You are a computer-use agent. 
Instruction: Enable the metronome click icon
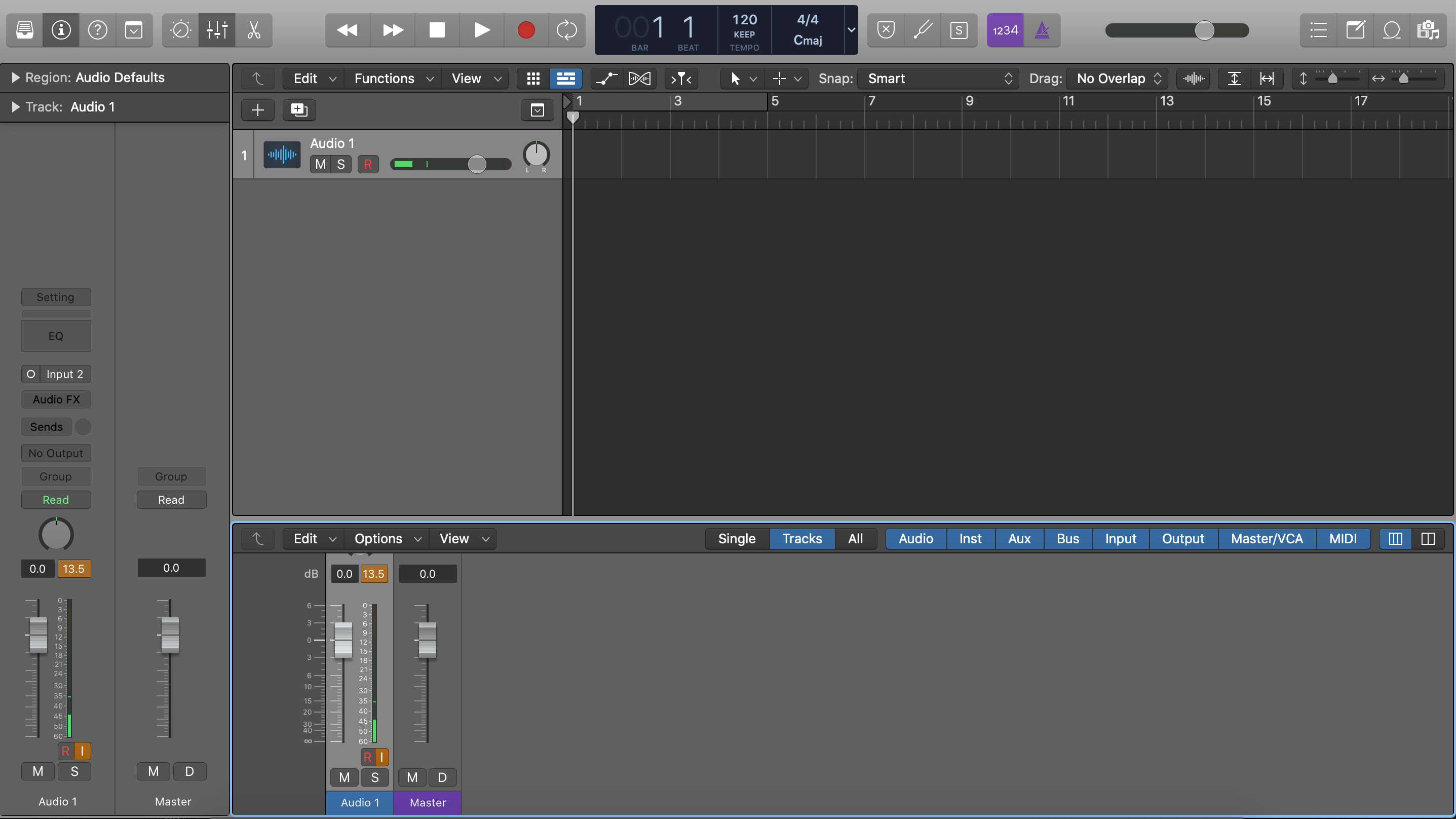tap(1042, 30)
